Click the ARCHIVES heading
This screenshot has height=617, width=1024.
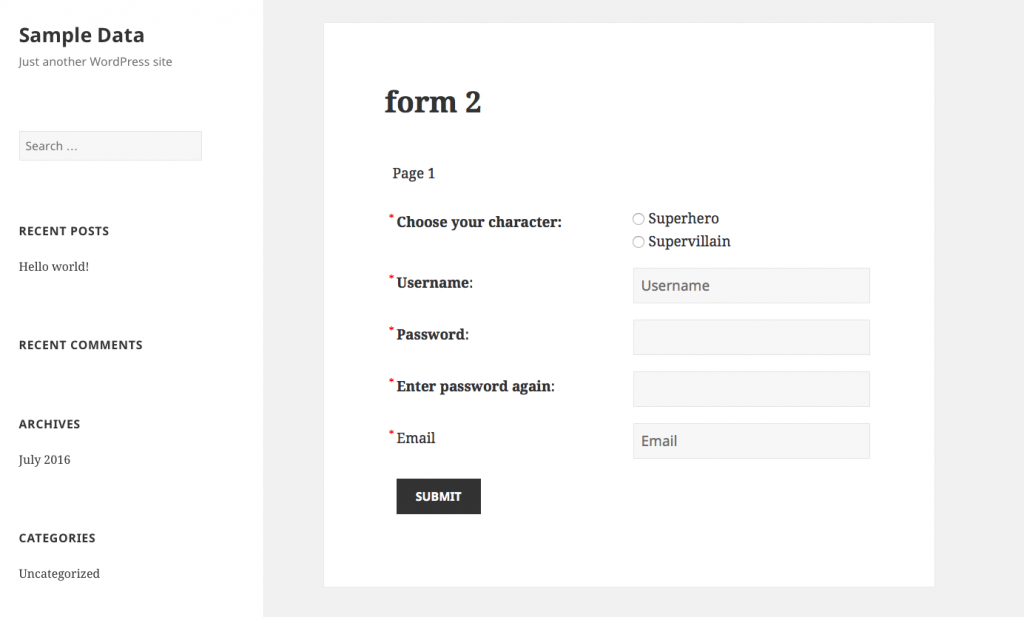point(49,423)
